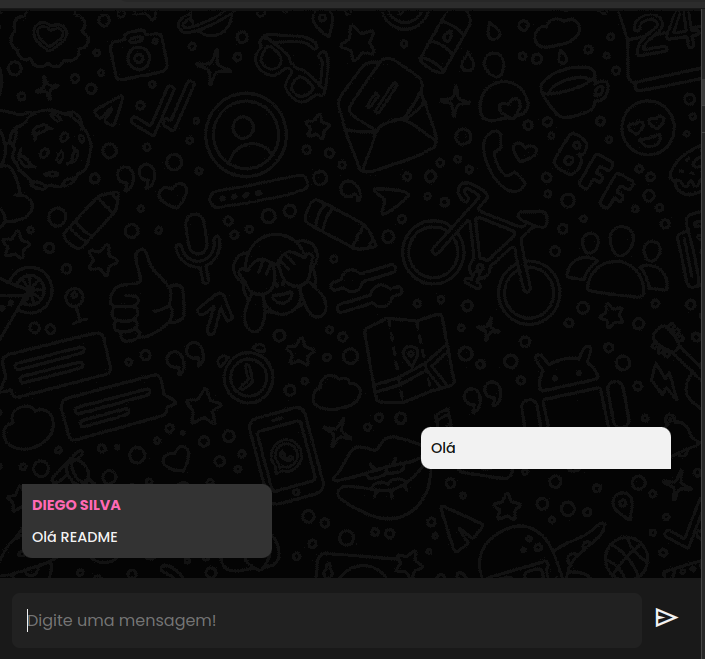Click the sender name "DIEGO SILVA"
The height and width of the screenshot is (659, 705).
(76, 505)
